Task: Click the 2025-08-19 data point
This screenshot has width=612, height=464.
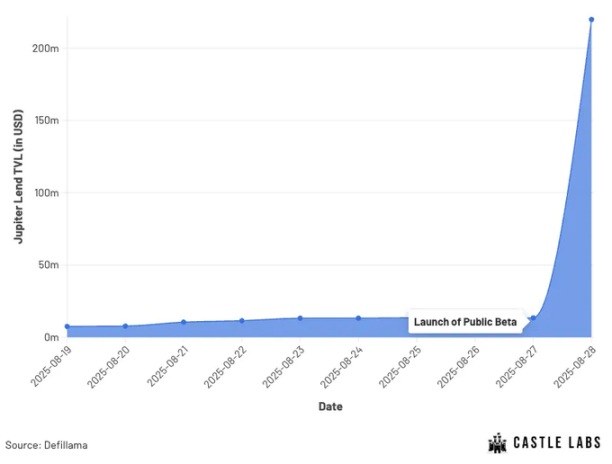Action: (x=67, y=326)
